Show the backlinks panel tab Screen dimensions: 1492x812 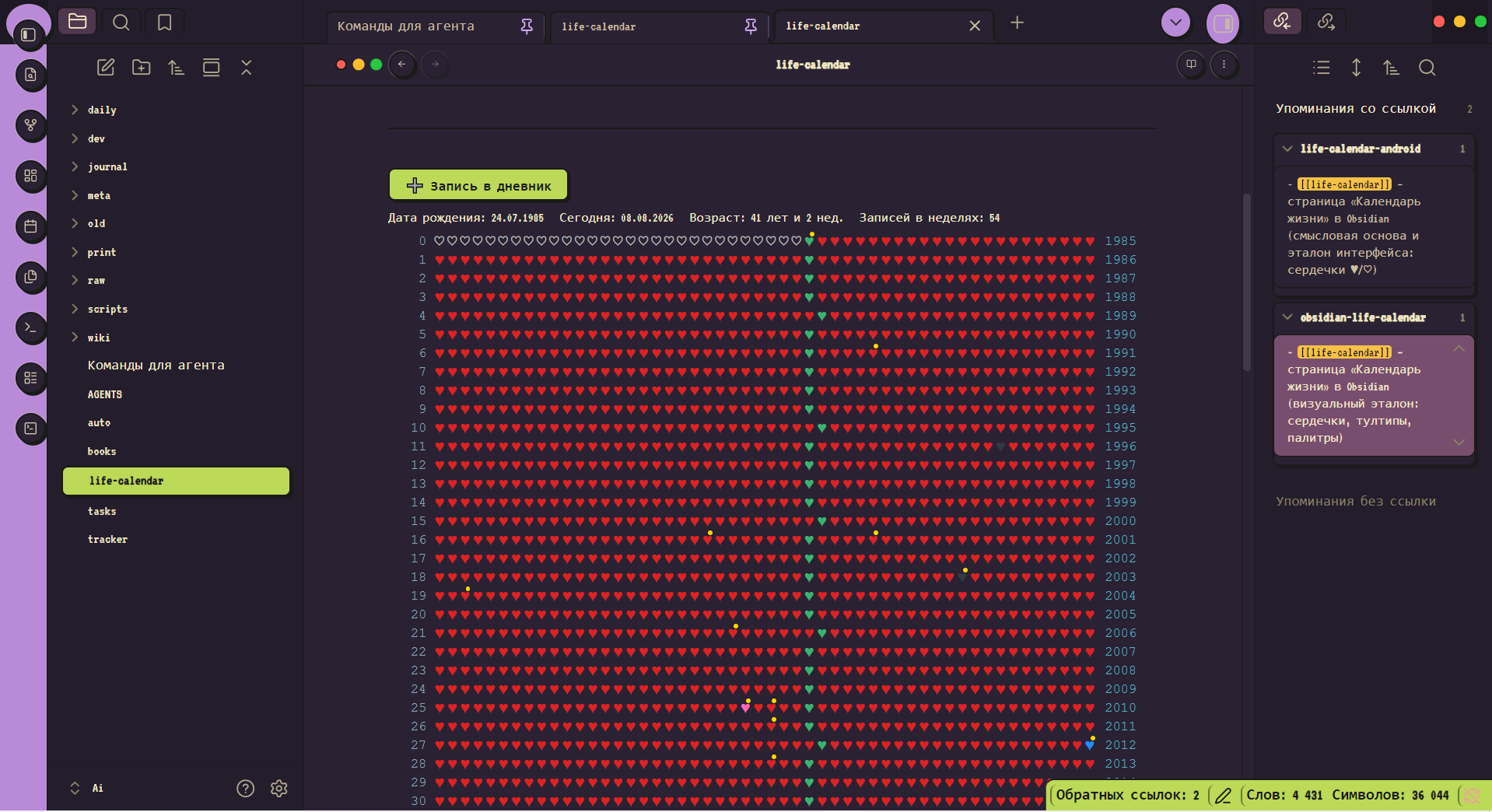[x=1282, y=22]
